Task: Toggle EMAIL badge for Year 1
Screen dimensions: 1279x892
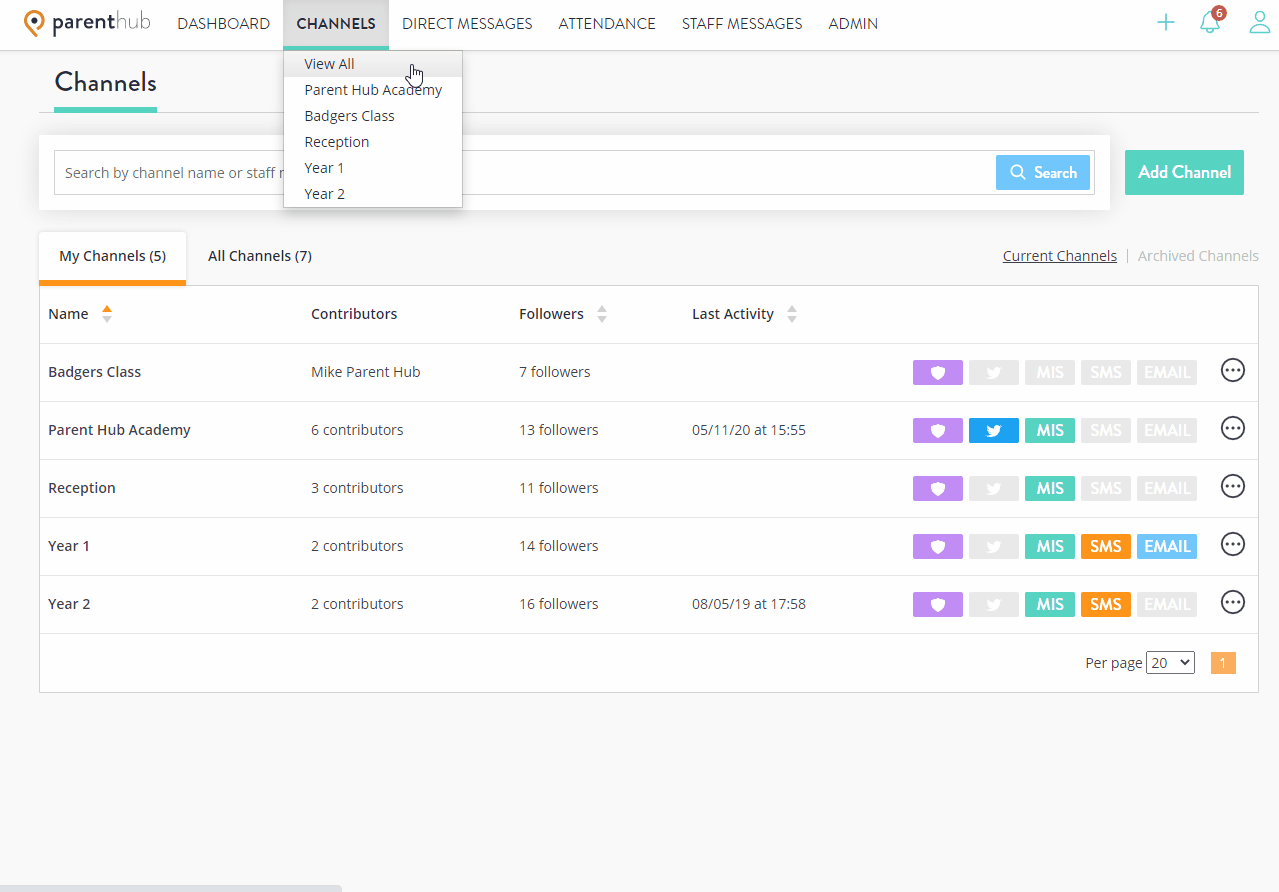Action: pos(1167,546)
